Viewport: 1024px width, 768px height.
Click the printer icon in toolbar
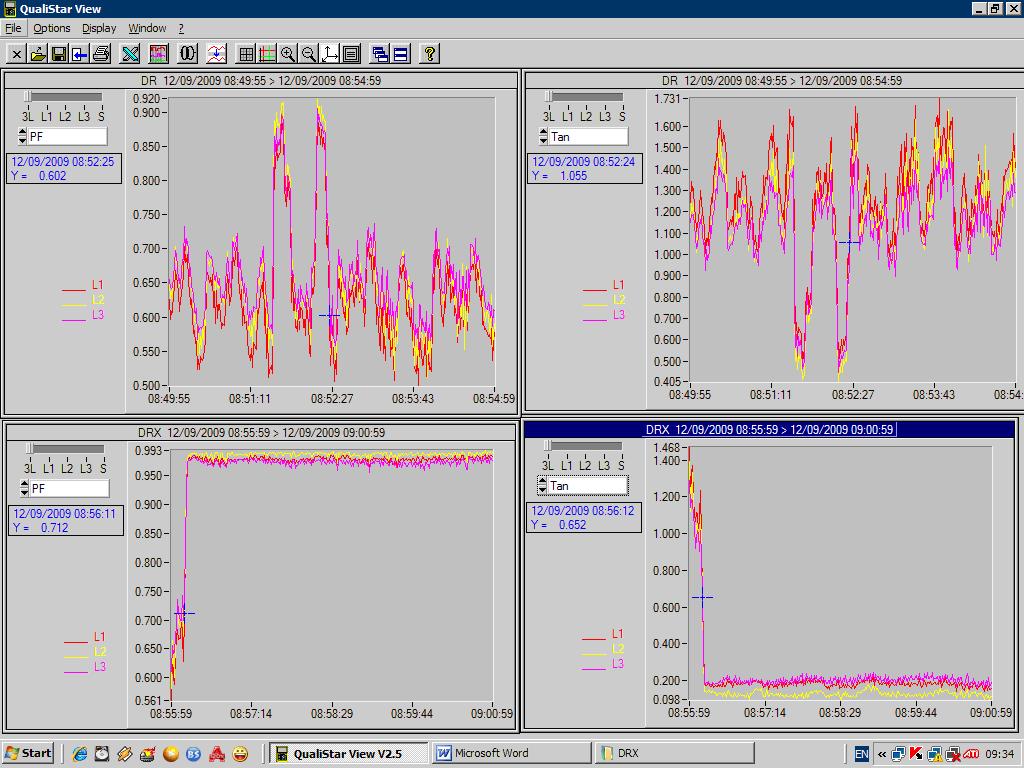pyautogui.click(x=101, y=54)
